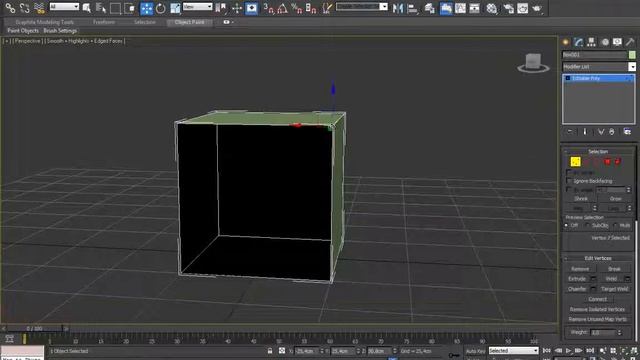Image resolution: width=640 pixels, height=360 pixels.
Task: Open Curve Editor icon
Action: click(x=460, y=8)
